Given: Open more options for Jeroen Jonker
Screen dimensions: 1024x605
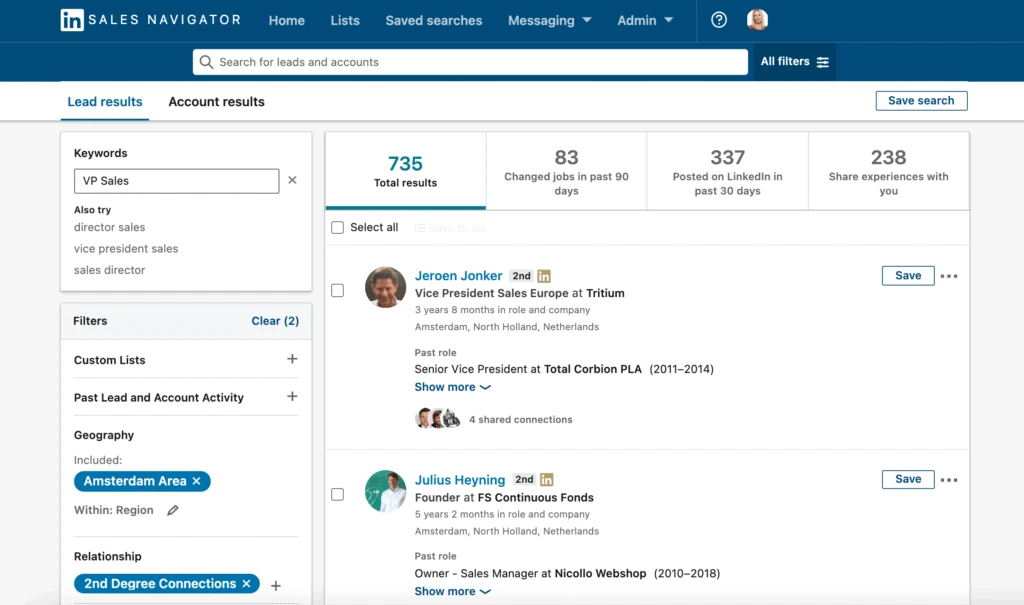Looking at the screenshot, I should pos(949,276).
